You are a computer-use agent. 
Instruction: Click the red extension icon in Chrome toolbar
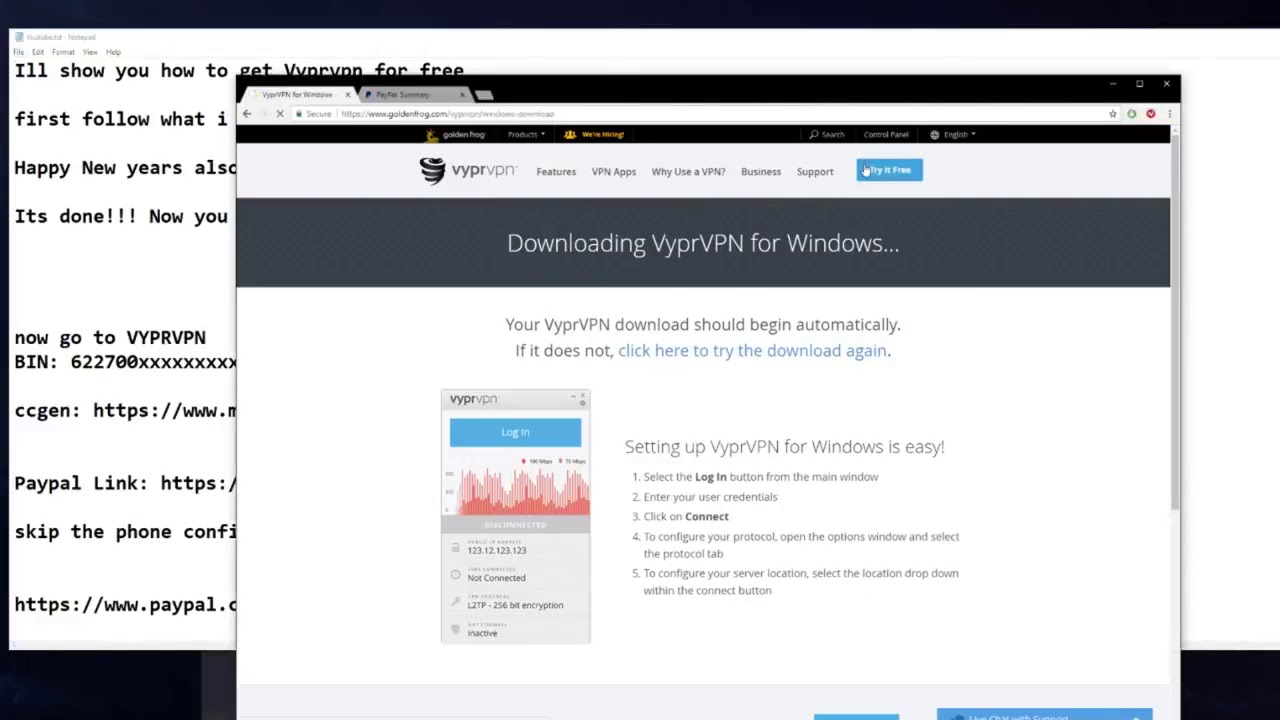(1151, 114)
